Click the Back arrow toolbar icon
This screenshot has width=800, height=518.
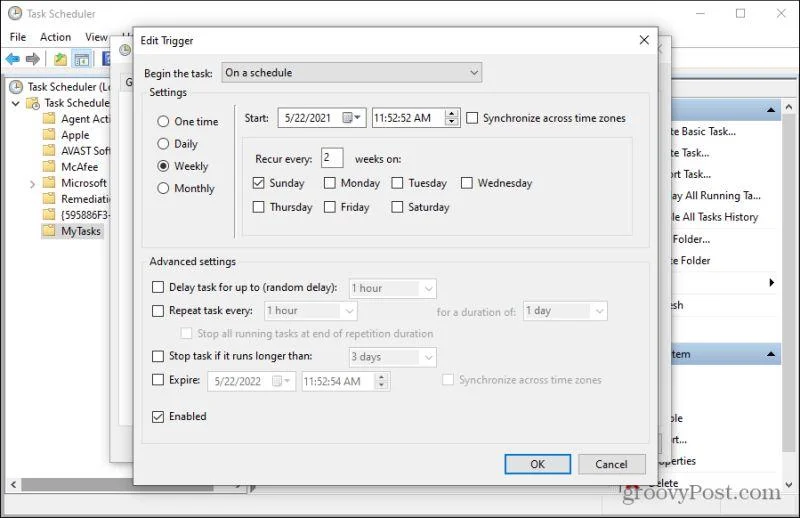point(13,59)
